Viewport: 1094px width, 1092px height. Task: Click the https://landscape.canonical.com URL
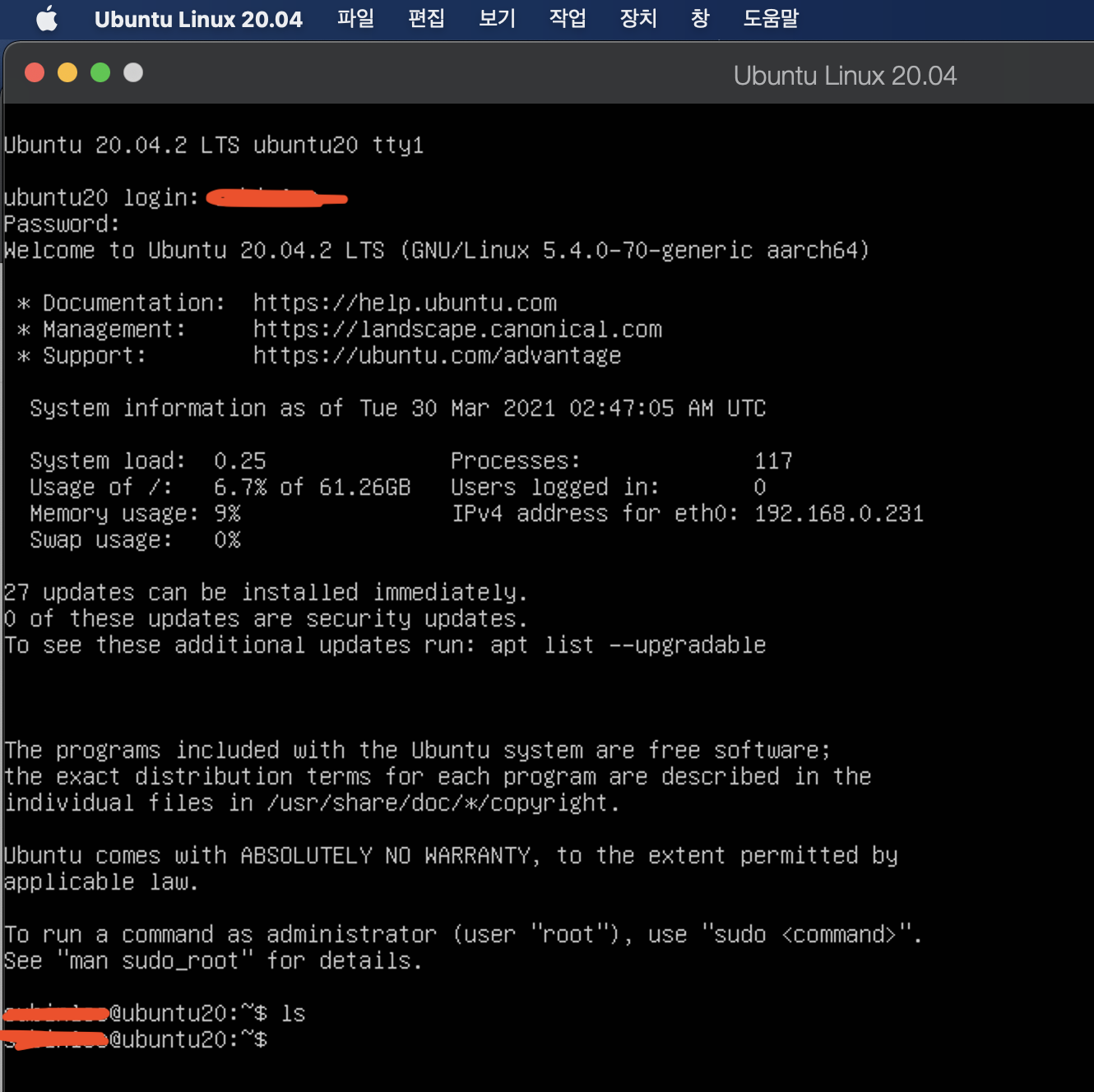[x=457, y=330]
